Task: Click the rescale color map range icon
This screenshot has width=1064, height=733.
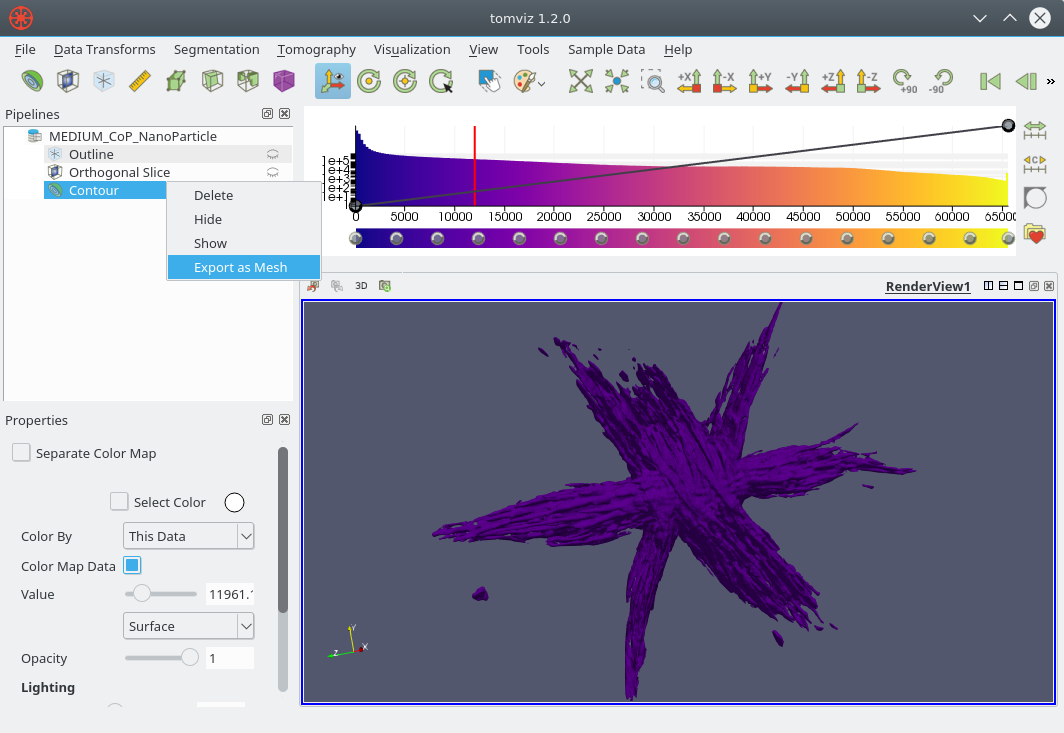Action: (1035, 129)
